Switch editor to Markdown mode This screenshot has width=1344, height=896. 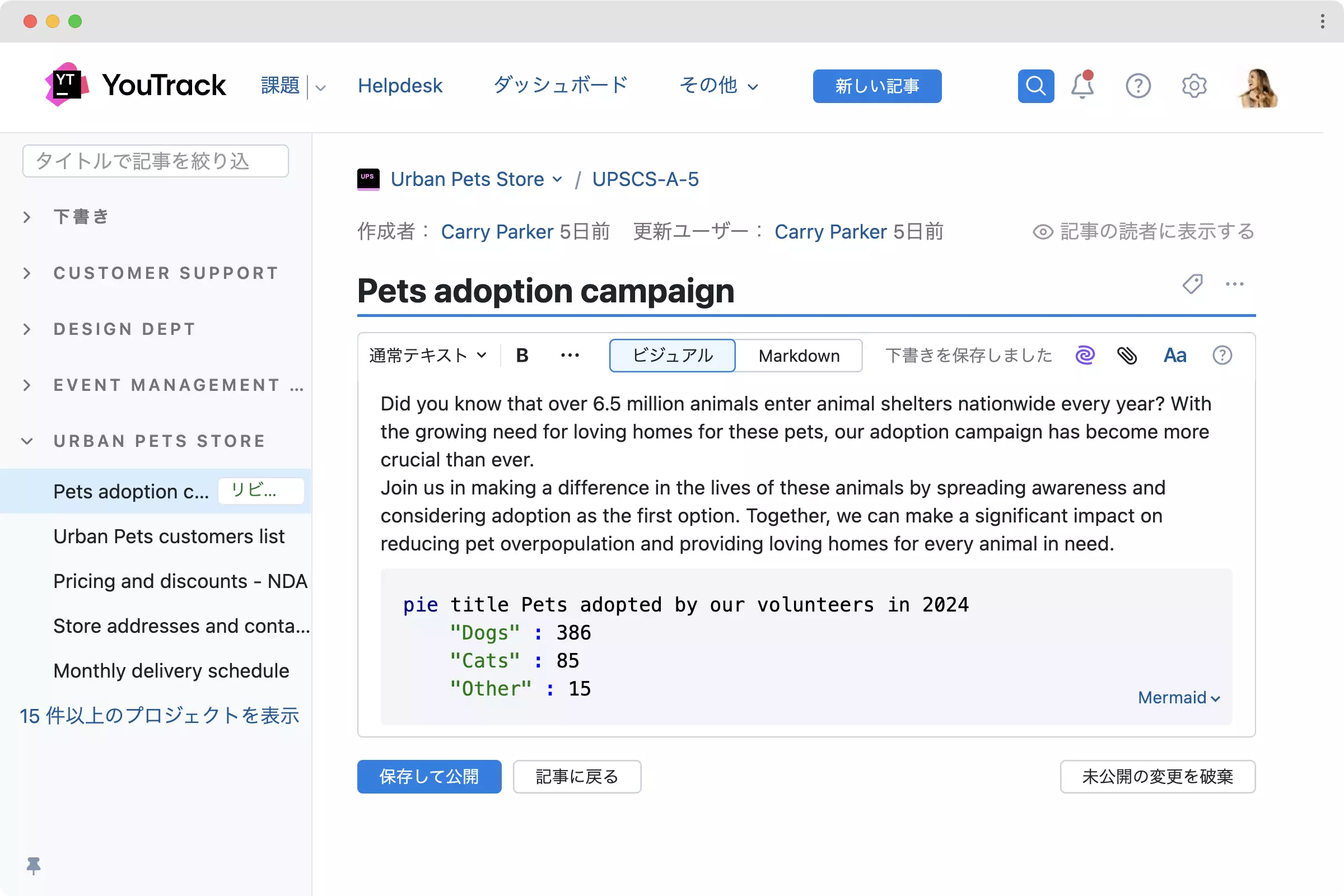click(799, 356)
